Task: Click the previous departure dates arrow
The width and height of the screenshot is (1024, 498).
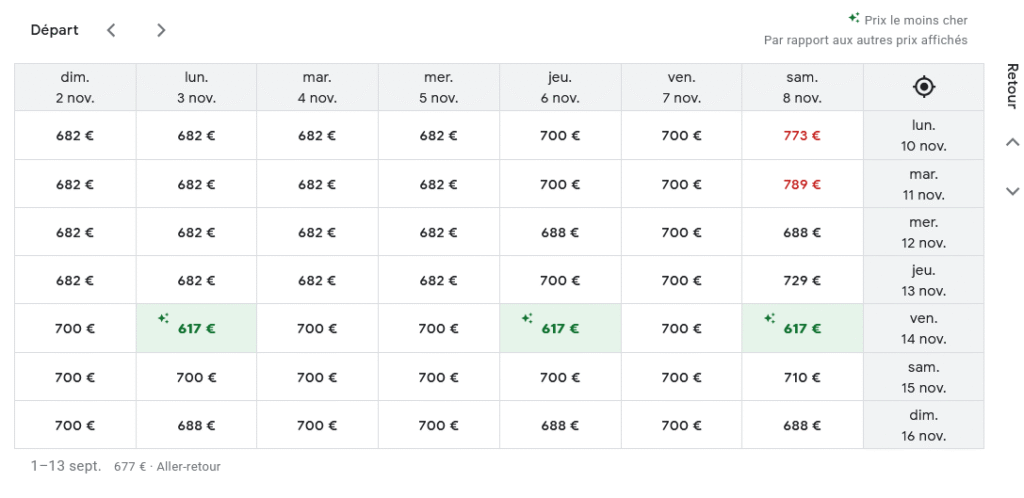Action: (x=112, y=30)
